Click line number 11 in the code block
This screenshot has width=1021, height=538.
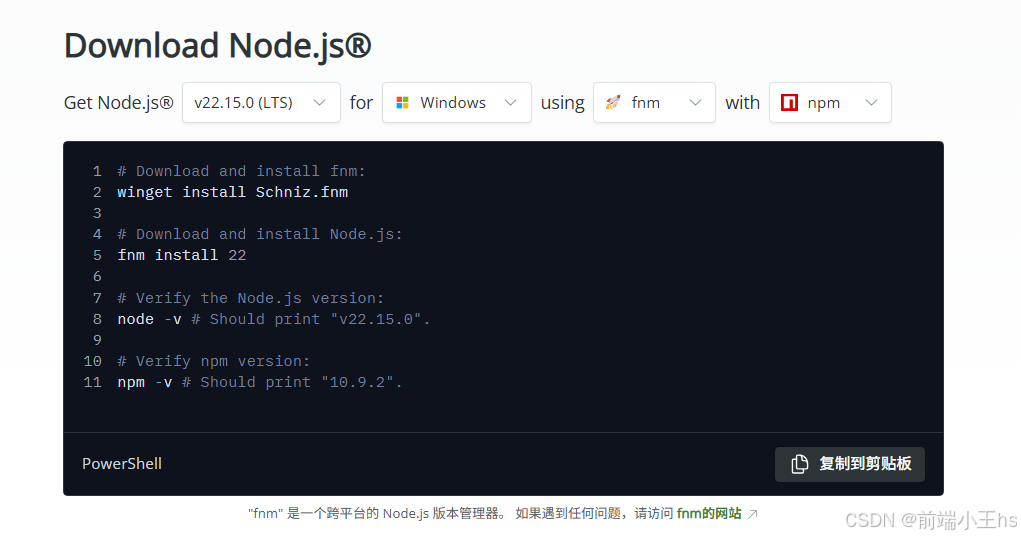pos(92,382)
